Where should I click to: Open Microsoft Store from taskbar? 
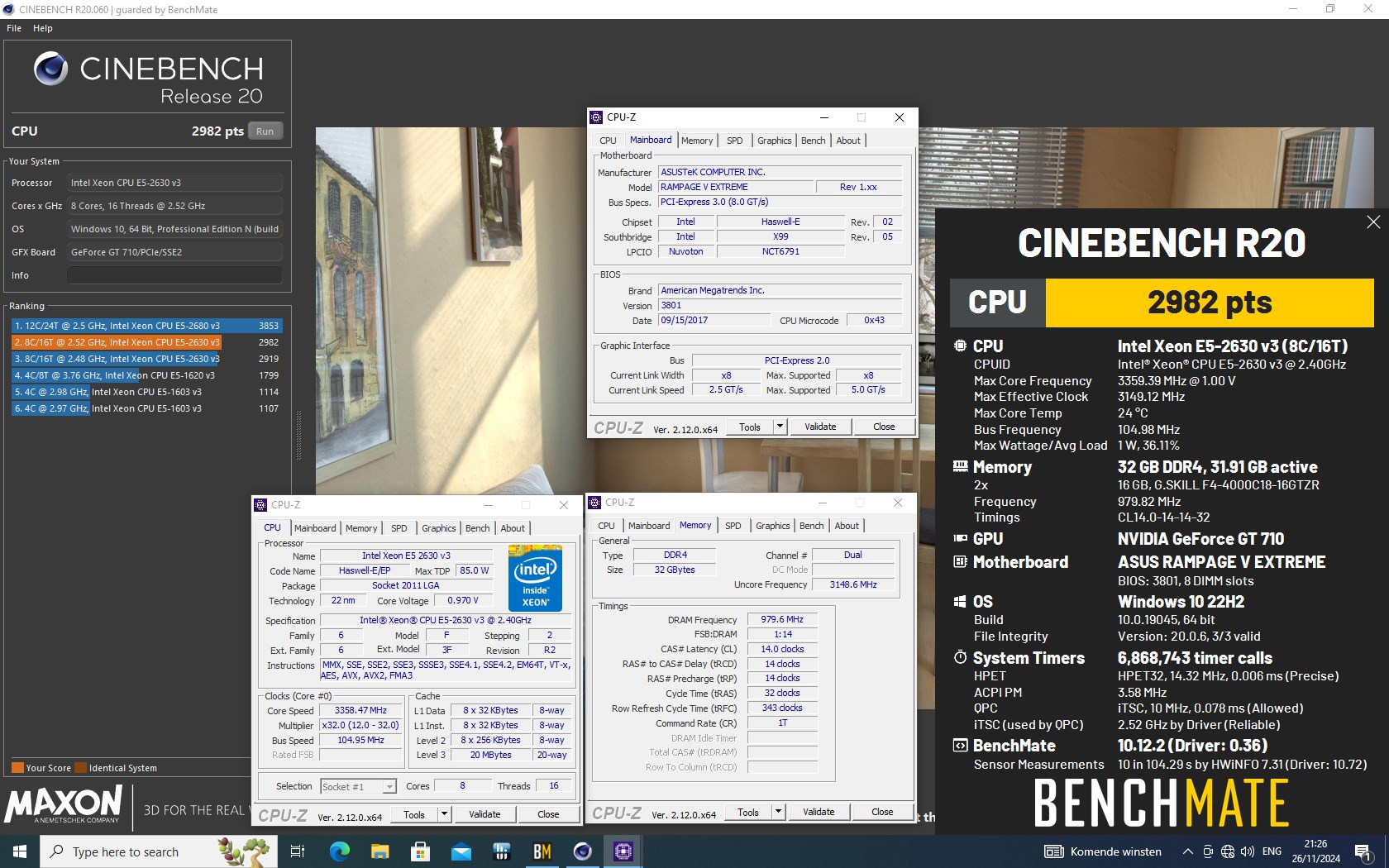[x=420, y=851]
